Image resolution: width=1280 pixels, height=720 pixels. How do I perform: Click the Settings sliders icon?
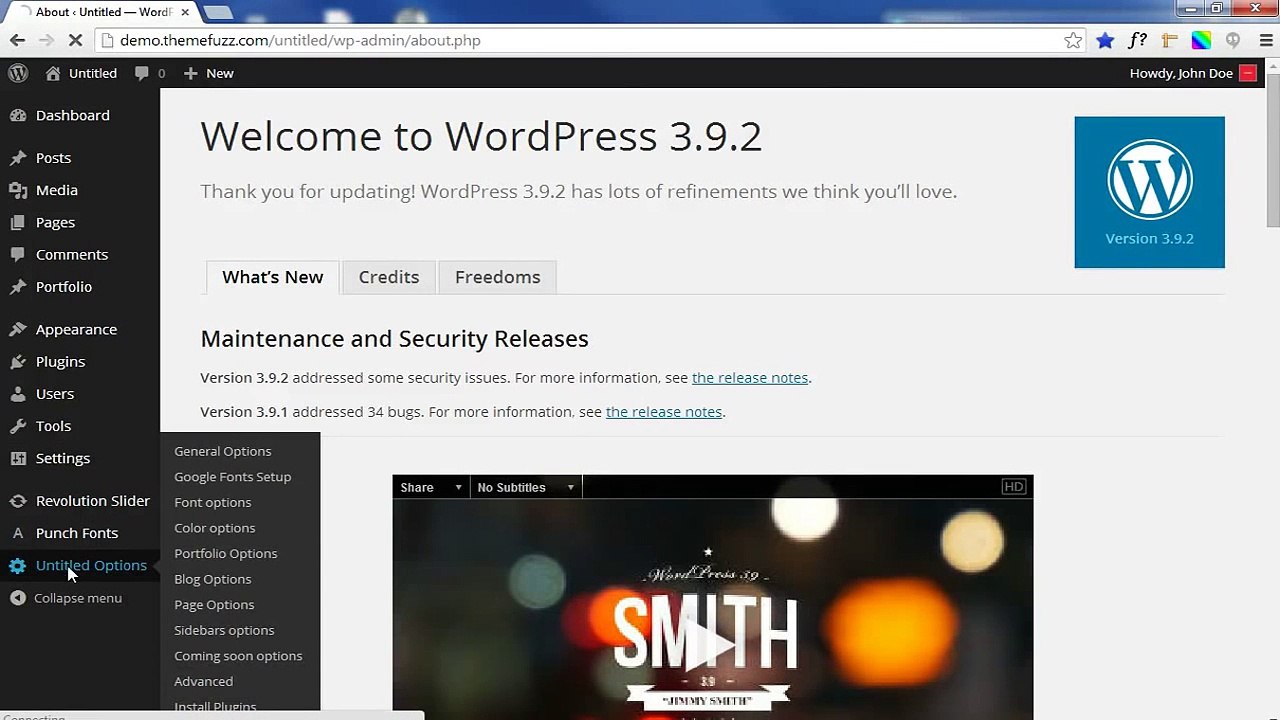click(18, 458)
